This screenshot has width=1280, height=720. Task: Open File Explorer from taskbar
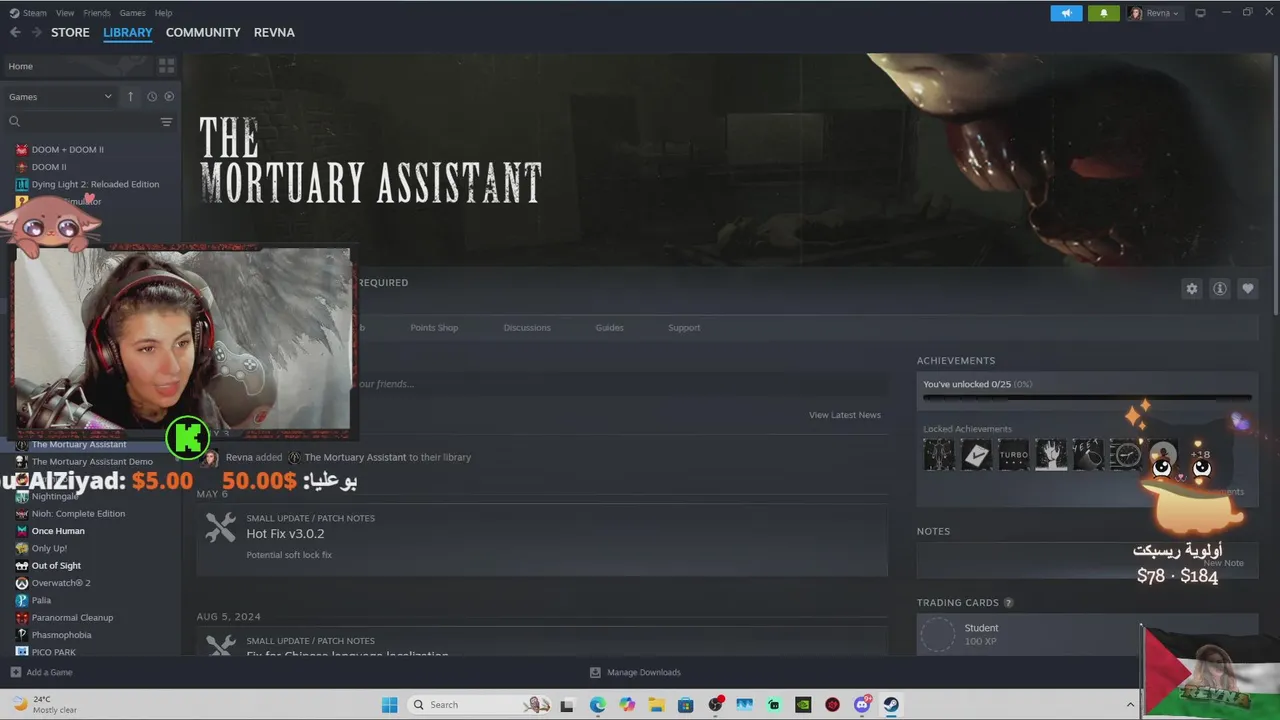[x=656, y=705]
